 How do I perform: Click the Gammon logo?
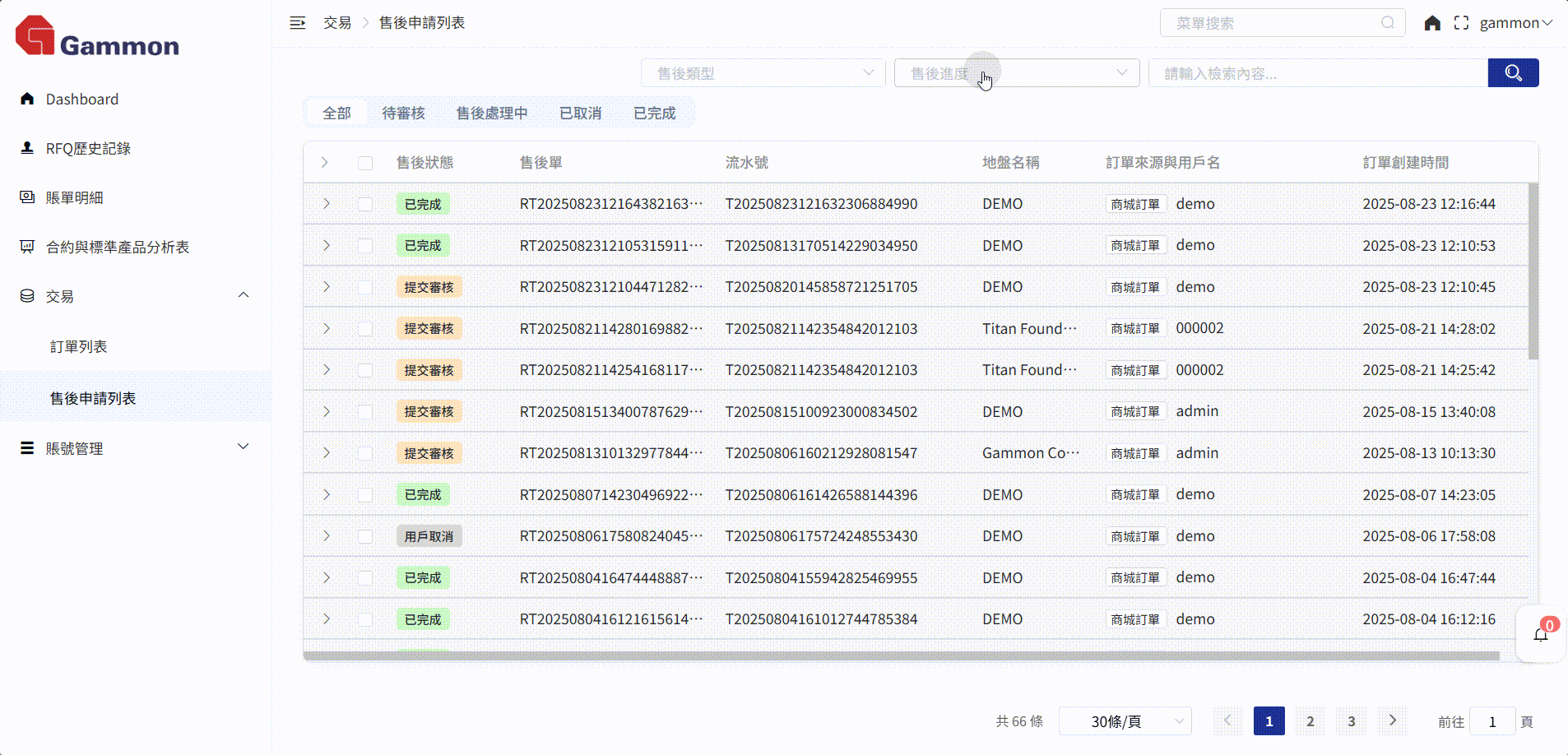[x=97, y=37]
